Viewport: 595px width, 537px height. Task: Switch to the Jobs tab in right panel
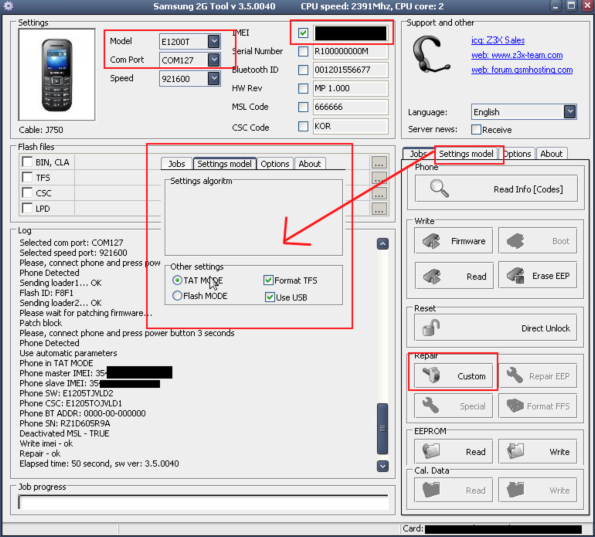click(418, 154)
